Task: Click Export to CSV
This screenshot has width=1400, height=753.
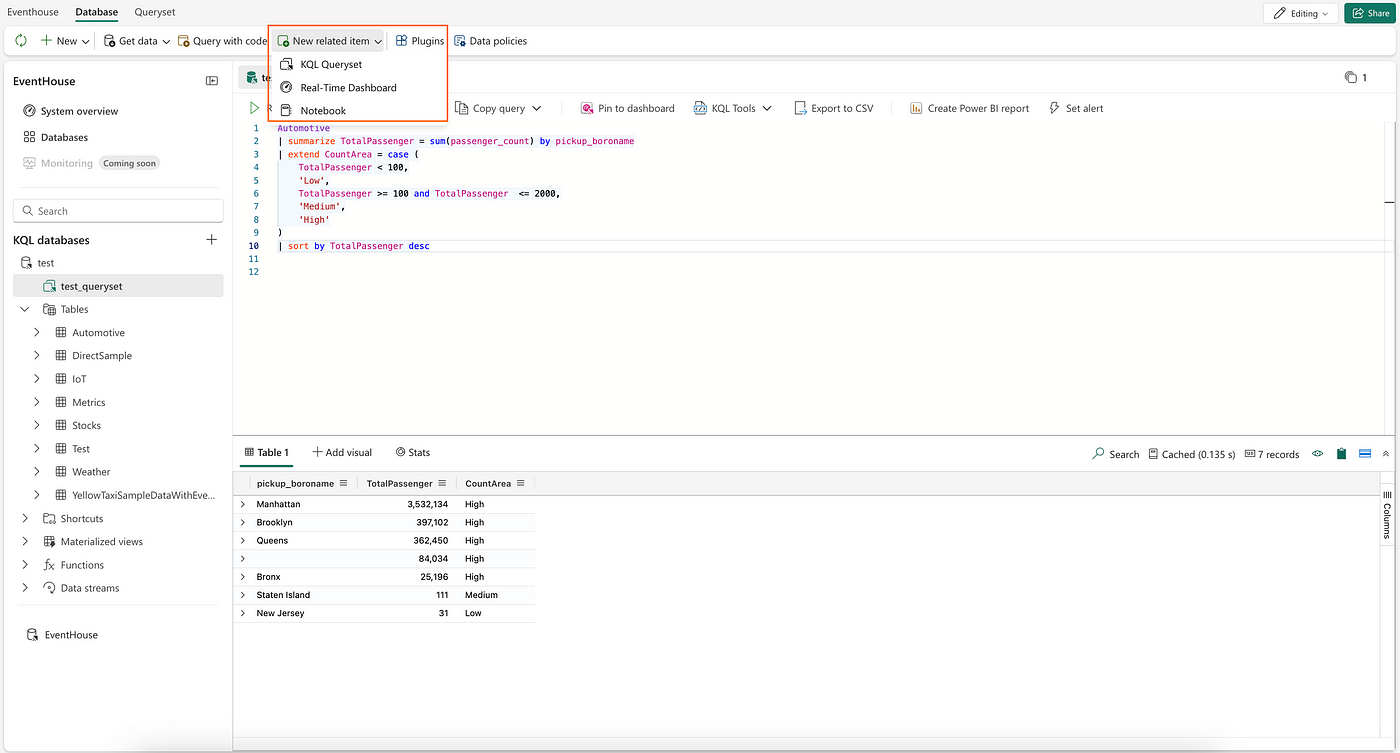Action: point(834,108)
